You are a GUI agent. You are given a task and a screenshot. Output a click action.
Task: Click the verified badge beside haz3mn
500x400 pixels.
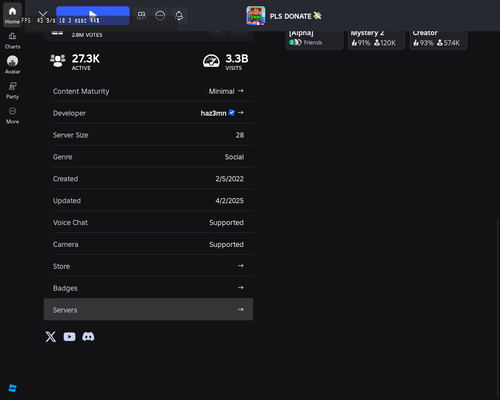tap(232, 113)
